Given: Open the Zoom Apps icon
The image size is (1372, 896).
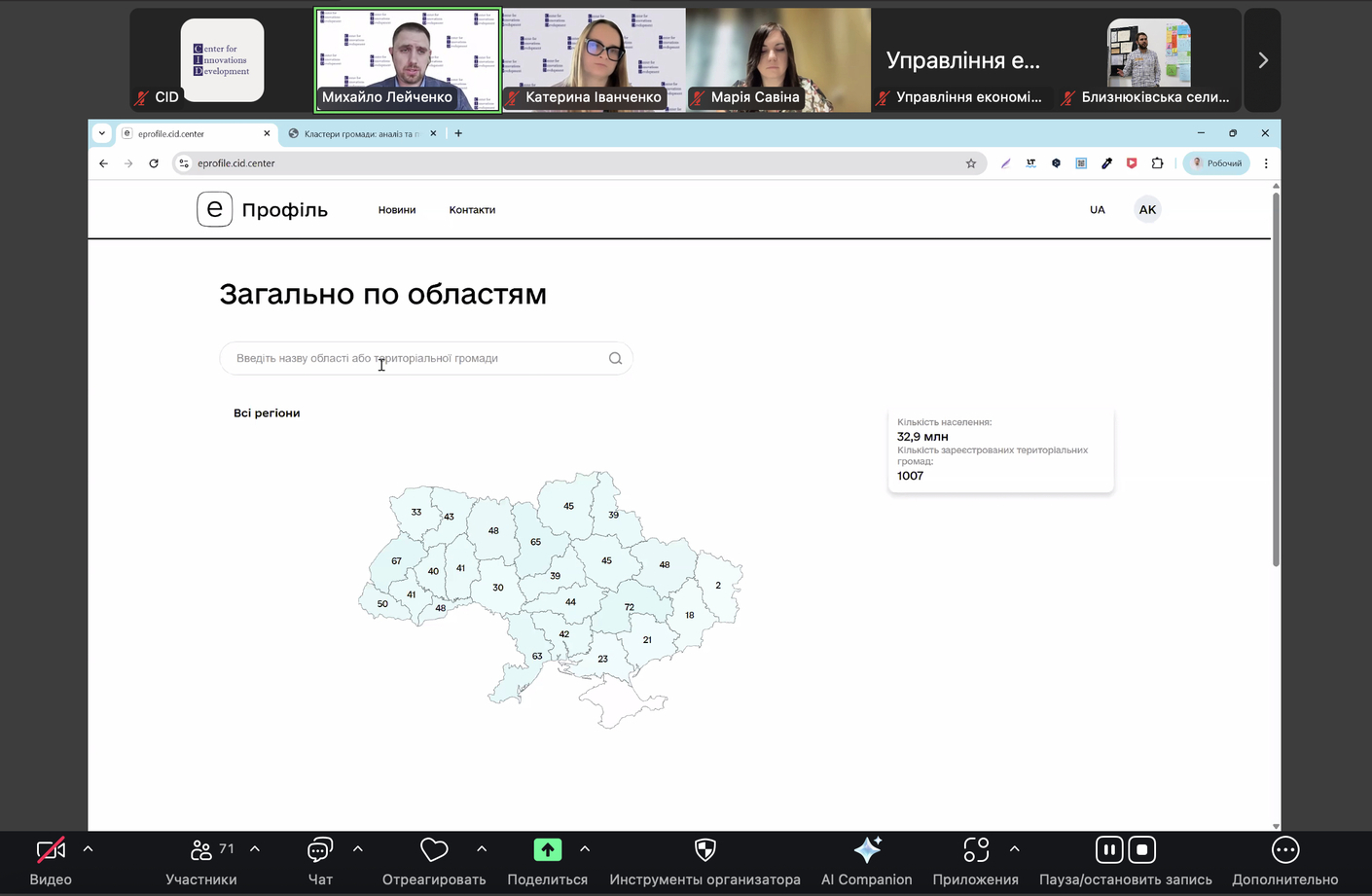Looking at the screenshot, I should (x=975, y=850).
